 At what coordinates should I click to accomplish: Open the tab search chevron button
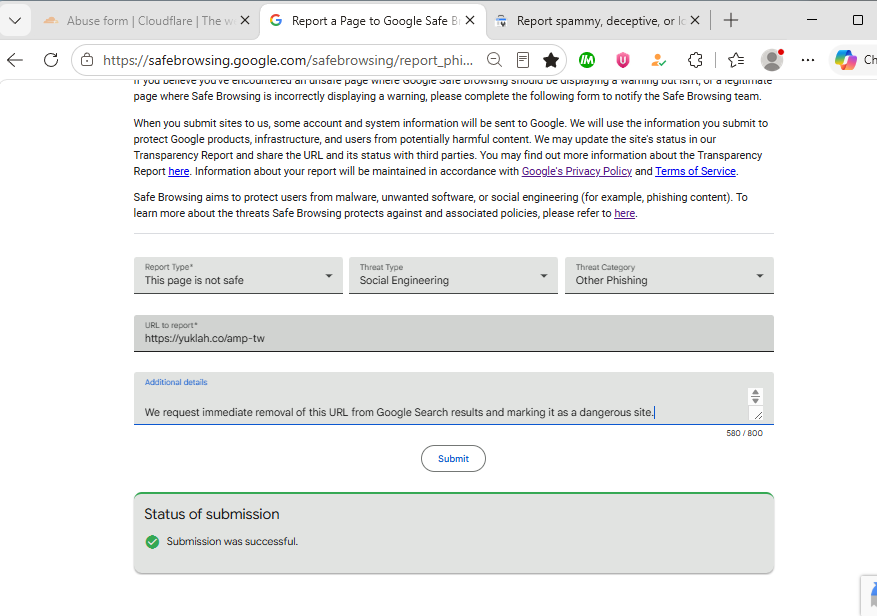click(15, 21)
